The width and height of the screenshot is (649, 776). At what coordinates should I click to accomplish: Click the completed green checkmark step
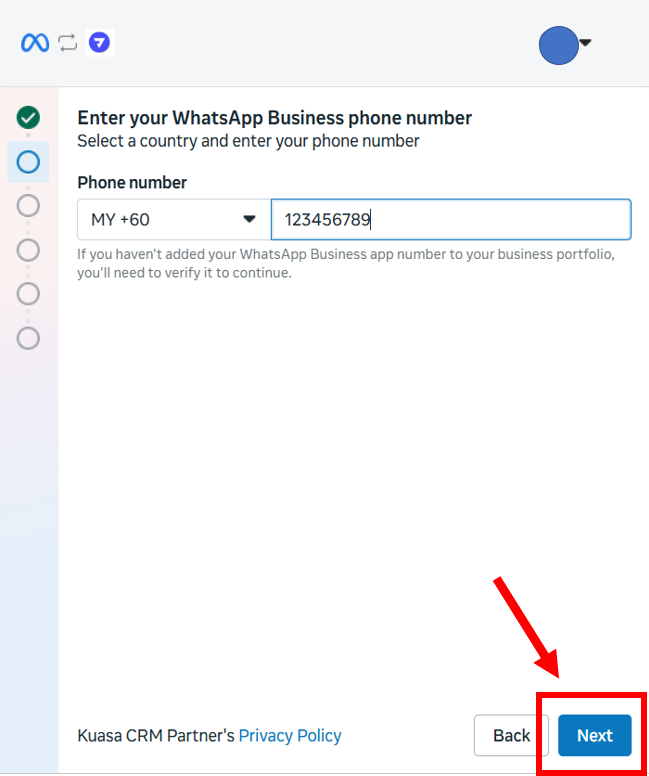coord(28,117)
